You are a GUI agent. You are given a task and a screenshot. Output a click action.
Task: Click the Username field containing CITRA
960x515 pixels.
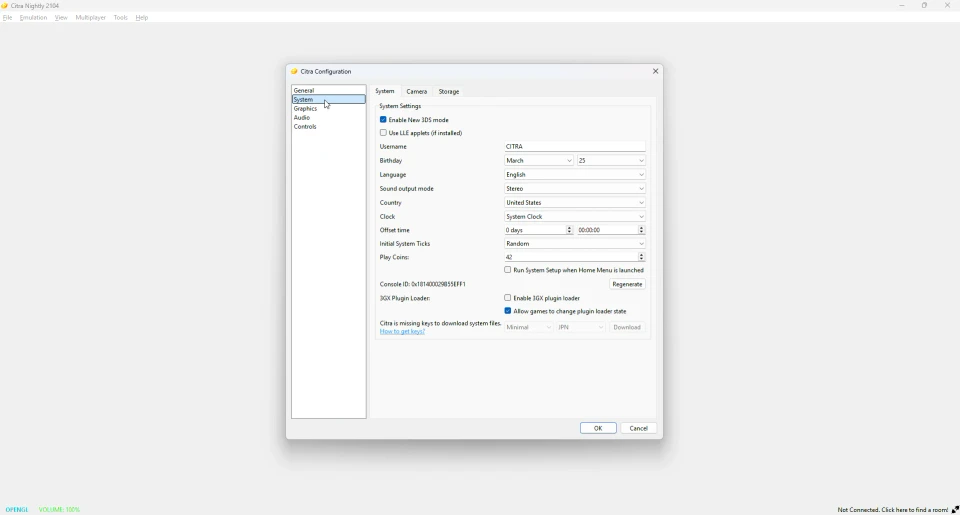(x=574, y=146)
